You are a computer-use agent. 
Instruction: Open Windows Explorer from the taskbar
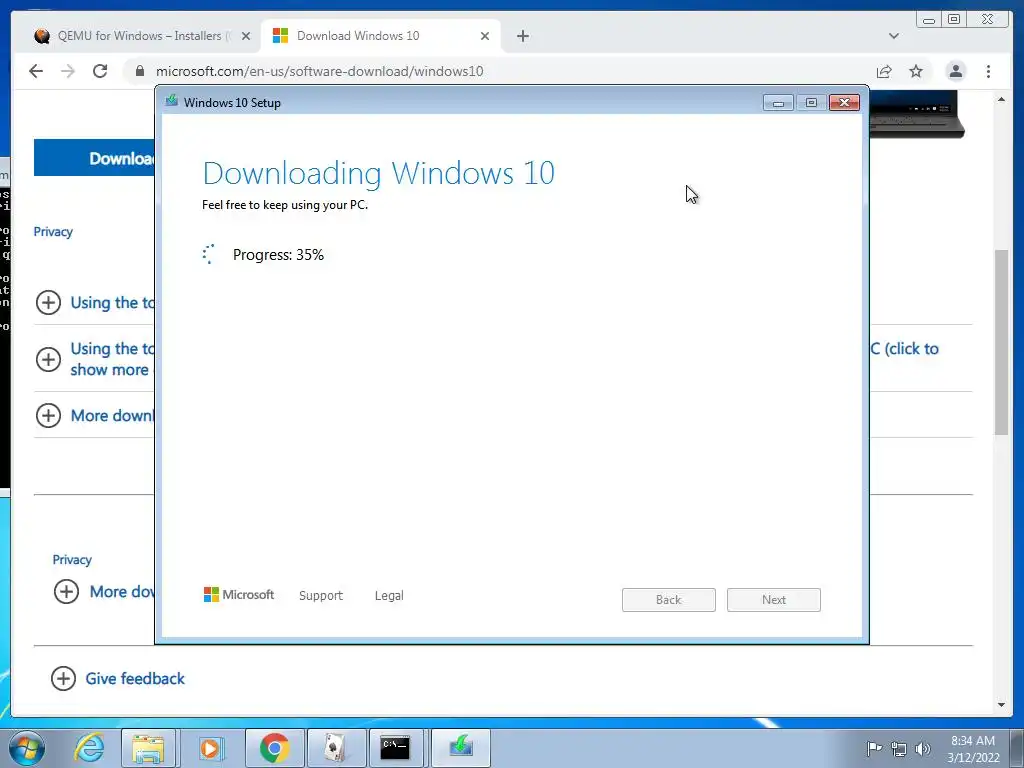[x=148, y=748]
